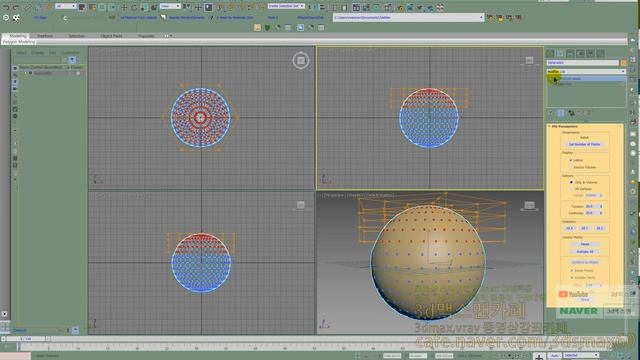Open the Hierarchy command panel tab
Screen dimensions: 640x360
[570, 53]
